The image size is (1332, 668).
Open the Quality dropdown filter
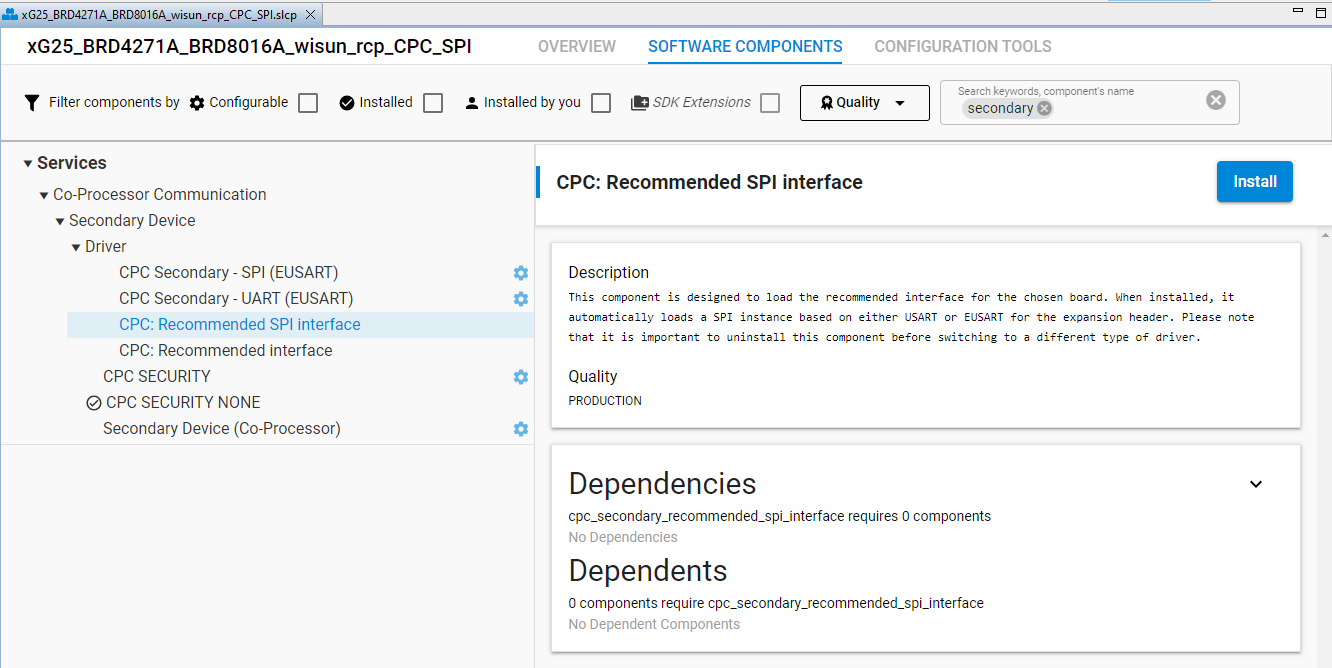[x=864, y=103]
